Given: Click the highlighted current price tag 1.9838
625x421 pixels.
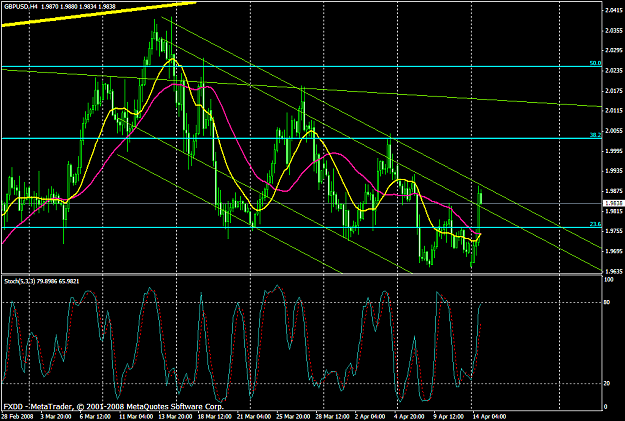Looking at the screenshot, I should click(x=613, y=203).
